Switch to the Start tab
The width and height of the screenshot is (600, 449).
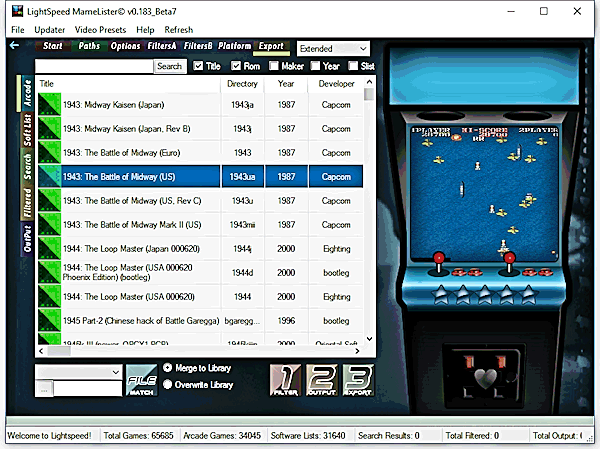(53, 46)
